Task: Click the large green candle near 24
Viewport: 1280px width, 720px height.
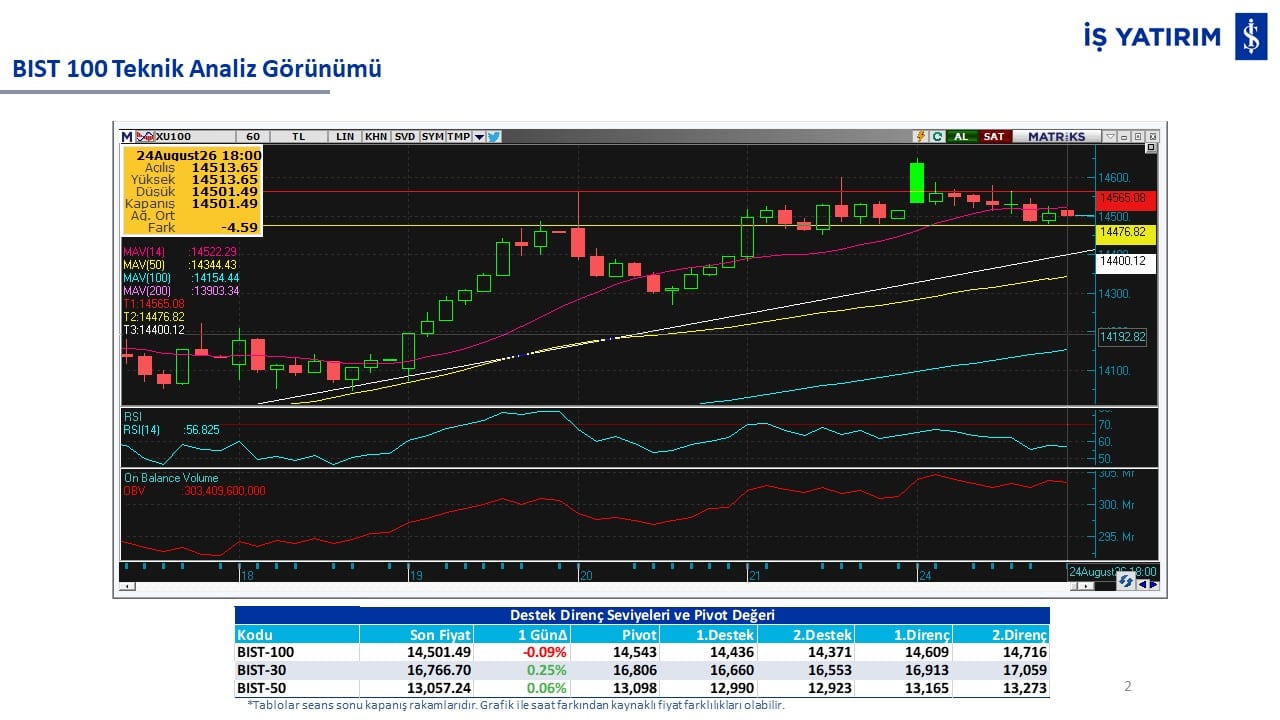Action: tap(917, 182)
